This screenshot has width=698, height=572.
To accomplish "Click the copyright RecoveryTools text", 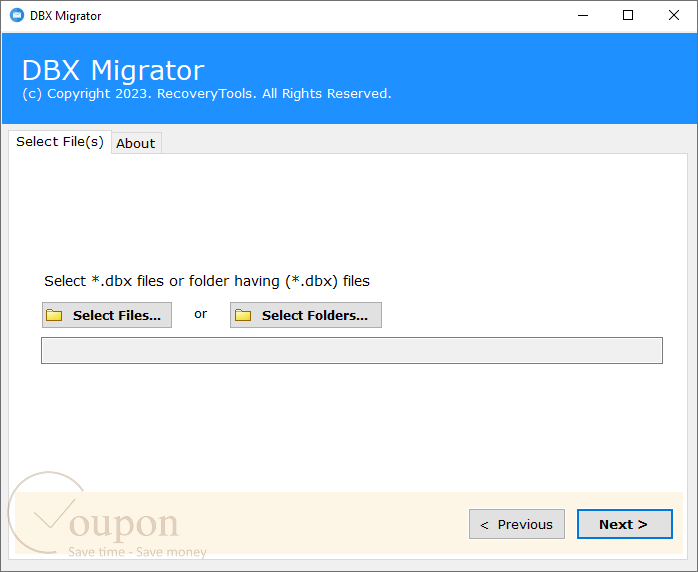I will 207,93.
